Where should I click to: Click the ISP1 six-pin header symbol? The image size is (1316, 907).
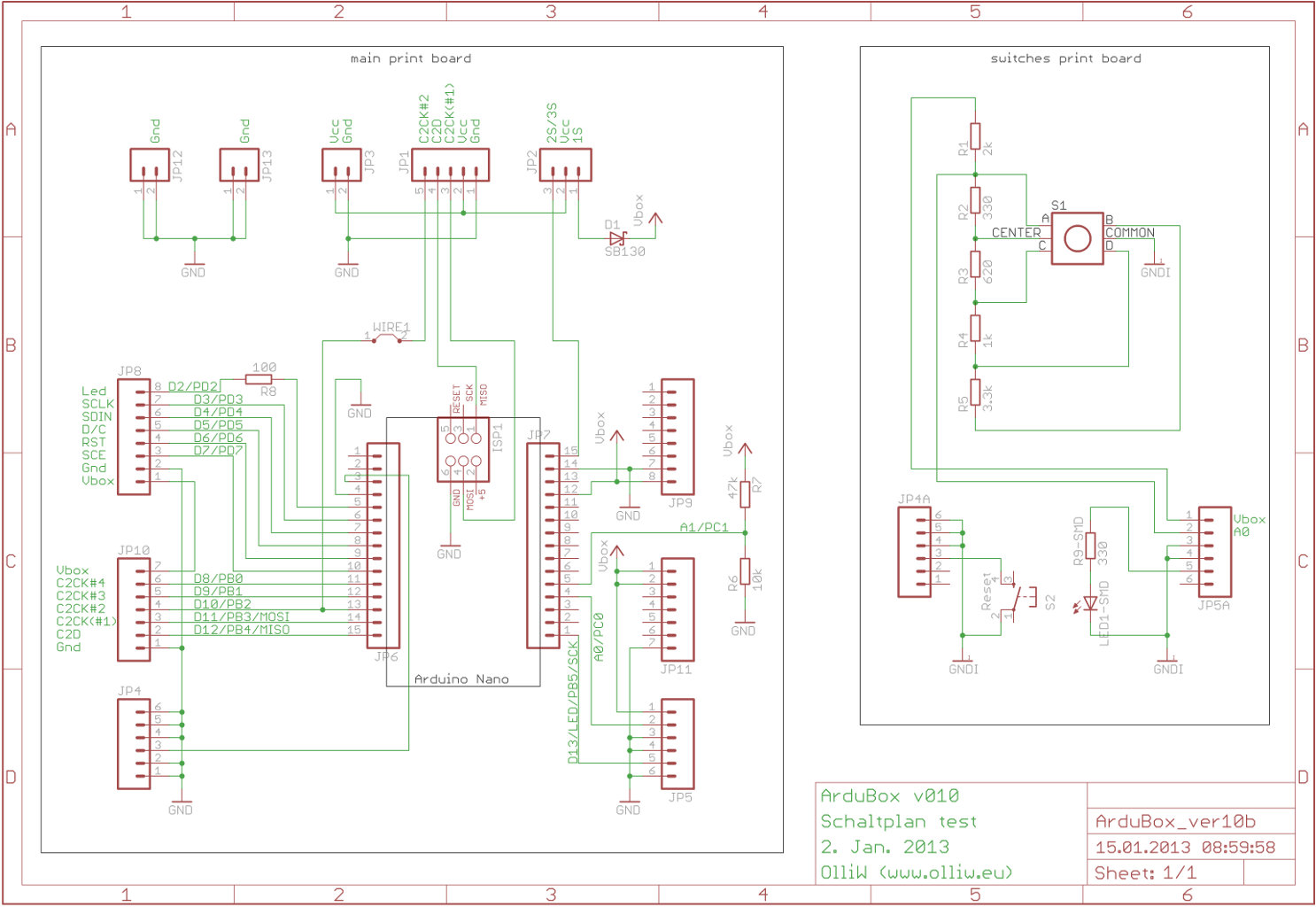(462, 449)
